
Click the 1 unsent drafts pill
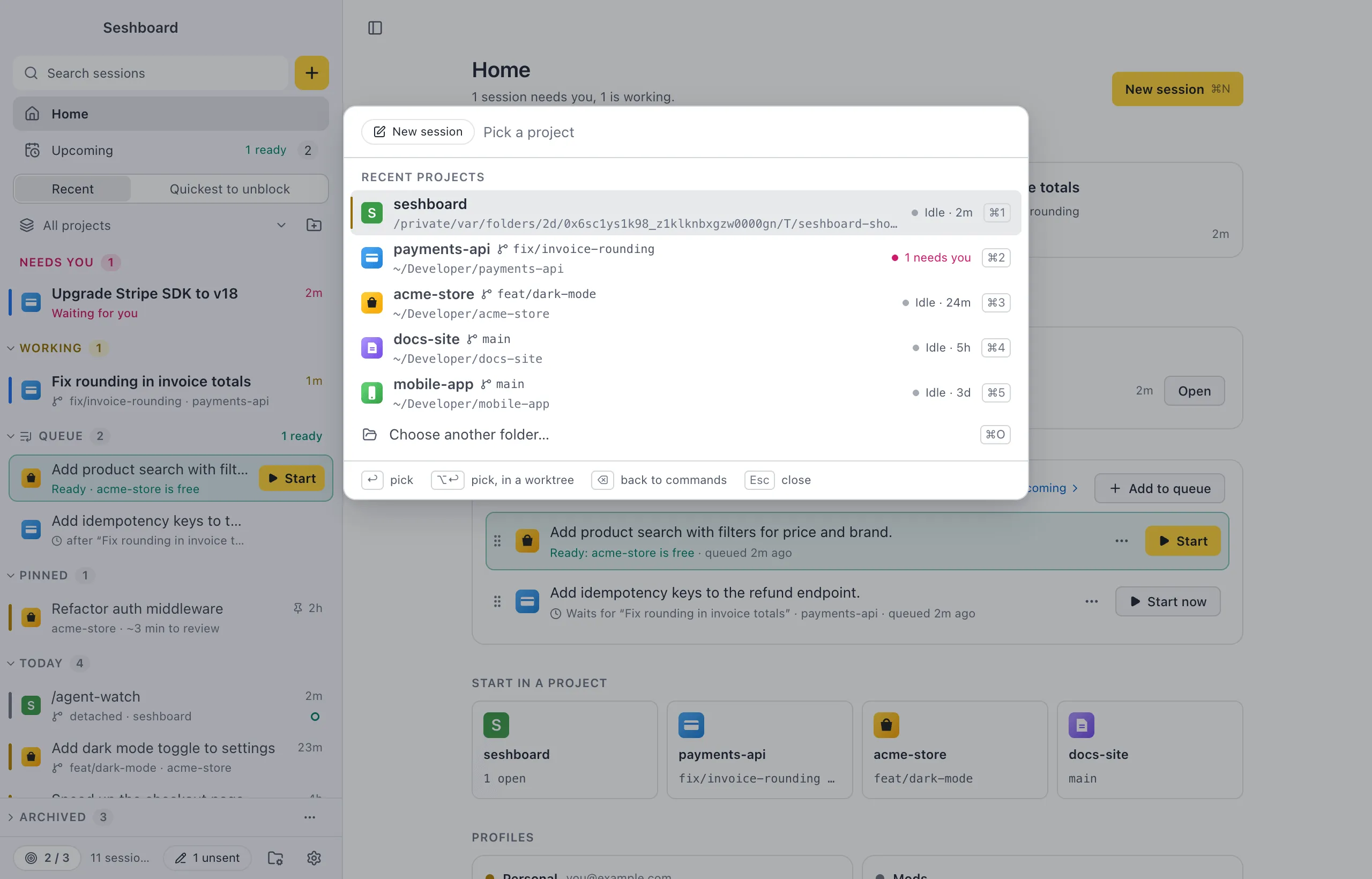point(207,858)
